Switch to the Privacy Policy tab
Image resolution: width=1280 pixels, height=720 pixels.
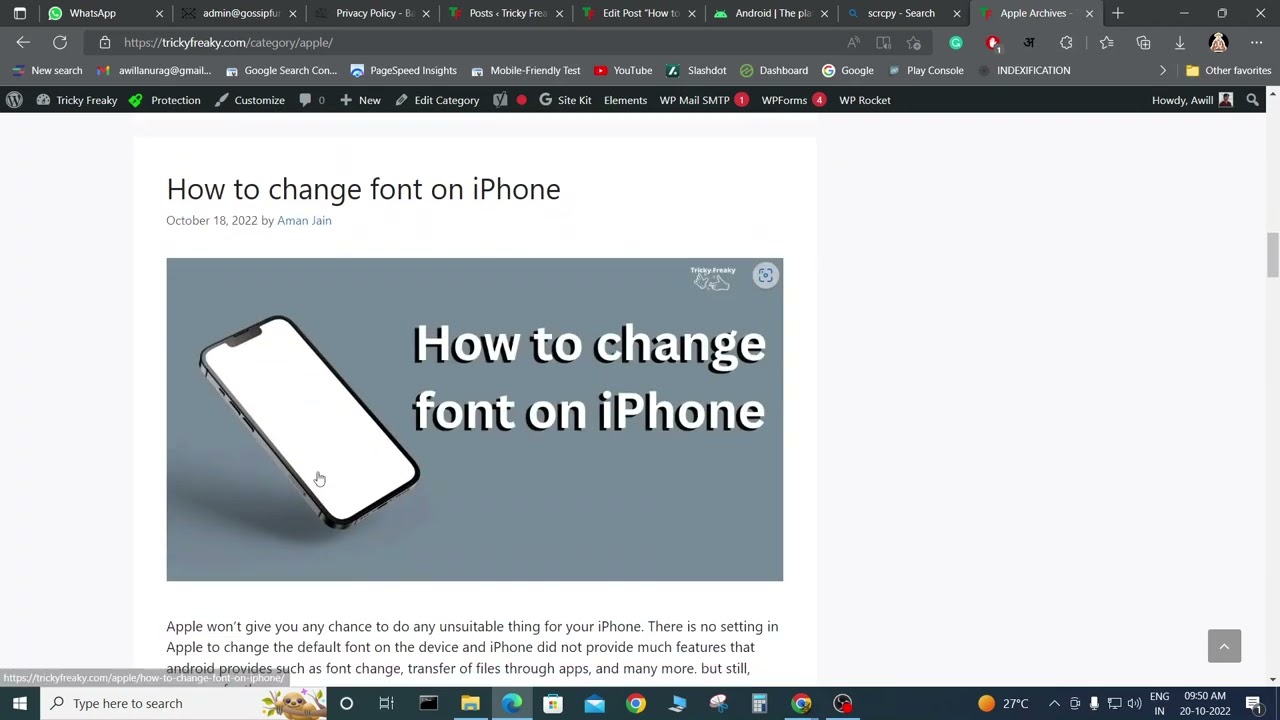(374, 13)
